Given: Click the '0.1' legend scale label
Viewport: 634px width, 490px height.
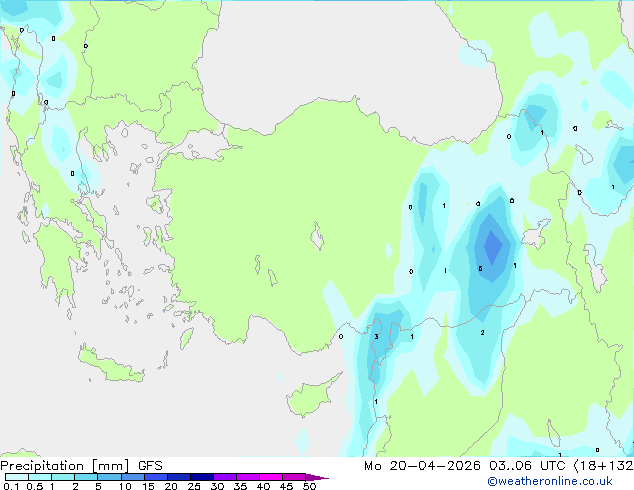Looking at the screenshot, I should (x=11, y=486).
